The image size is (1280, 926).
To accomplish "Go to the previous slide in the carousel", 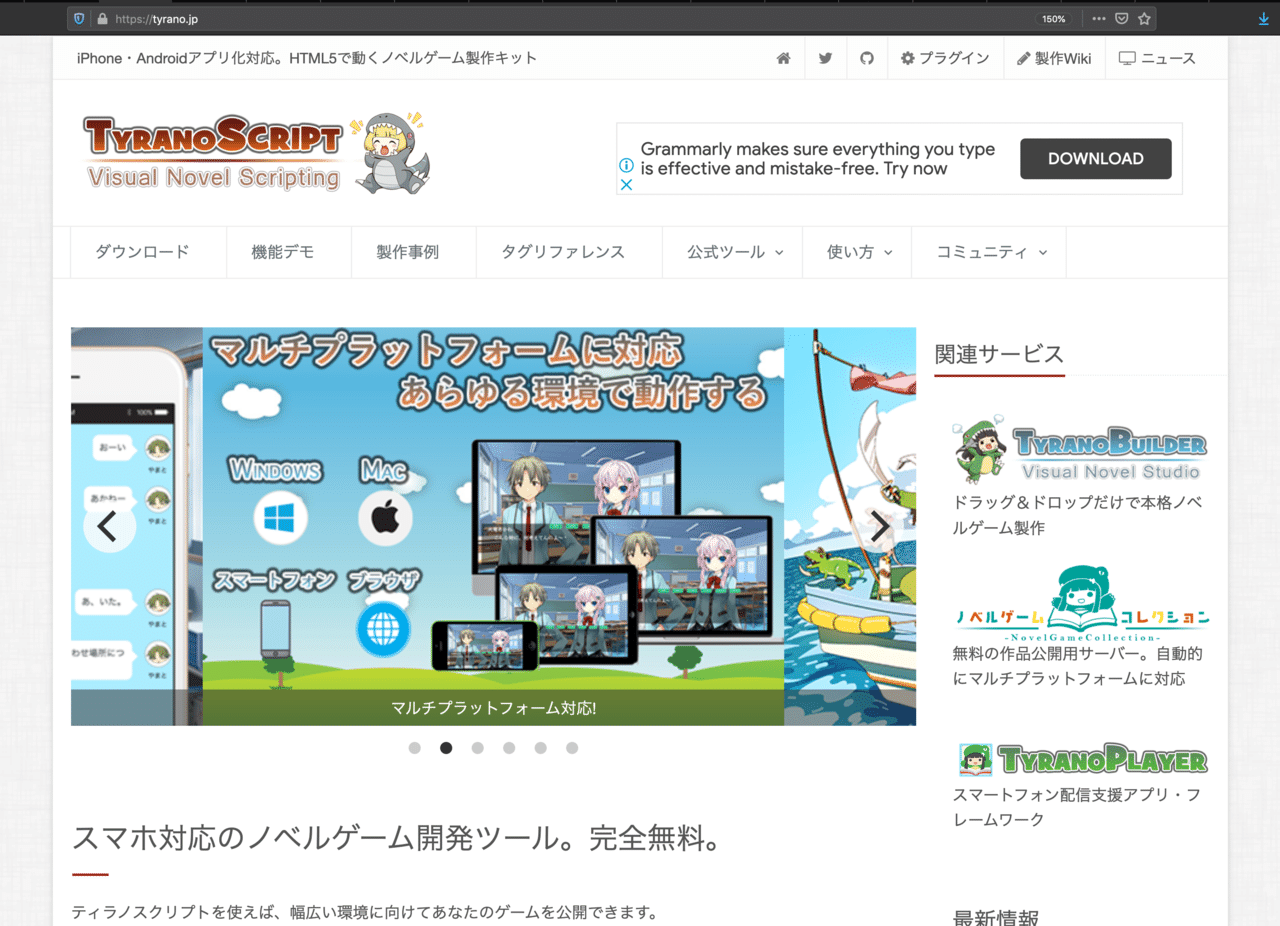I will (108, 526).
